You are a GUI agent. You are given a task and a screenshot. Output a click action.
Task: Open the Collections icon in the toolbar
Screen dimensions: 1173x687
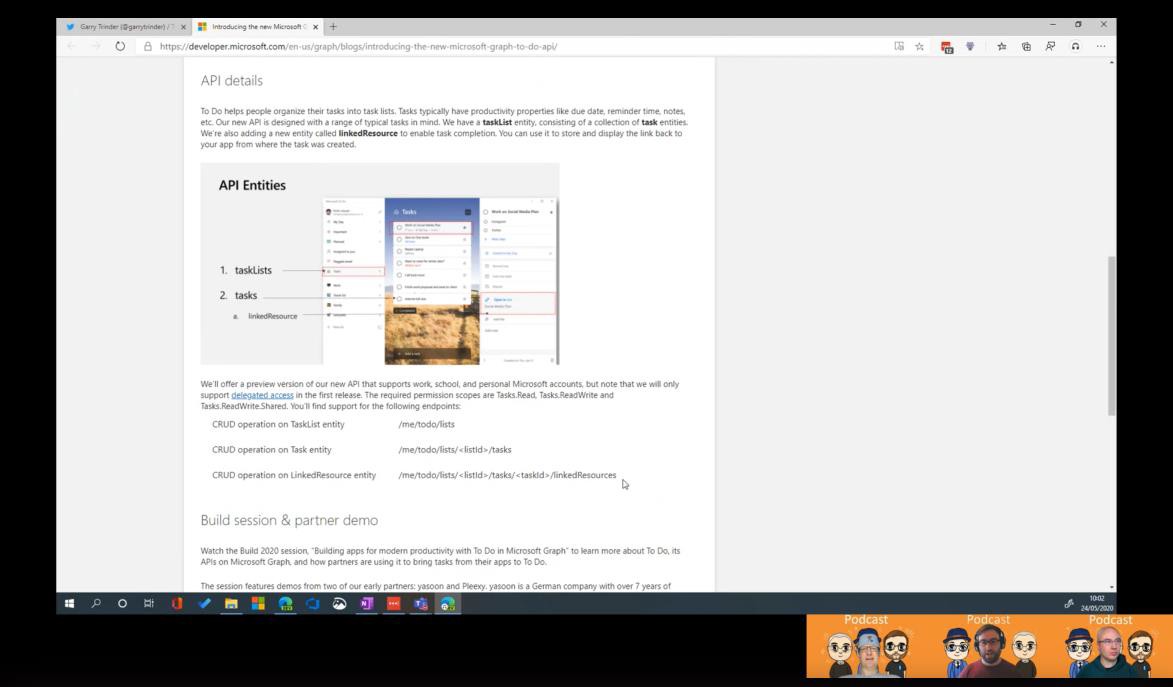1026,46
